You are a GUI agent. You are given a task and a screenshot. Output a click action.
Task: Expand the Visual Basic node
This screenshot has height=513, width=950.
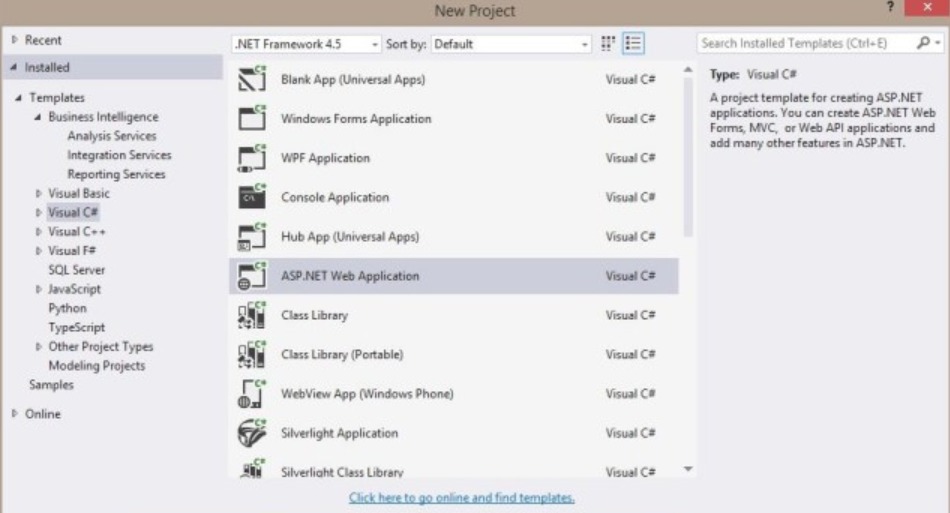pyautogui.click(x=38, y=194)
